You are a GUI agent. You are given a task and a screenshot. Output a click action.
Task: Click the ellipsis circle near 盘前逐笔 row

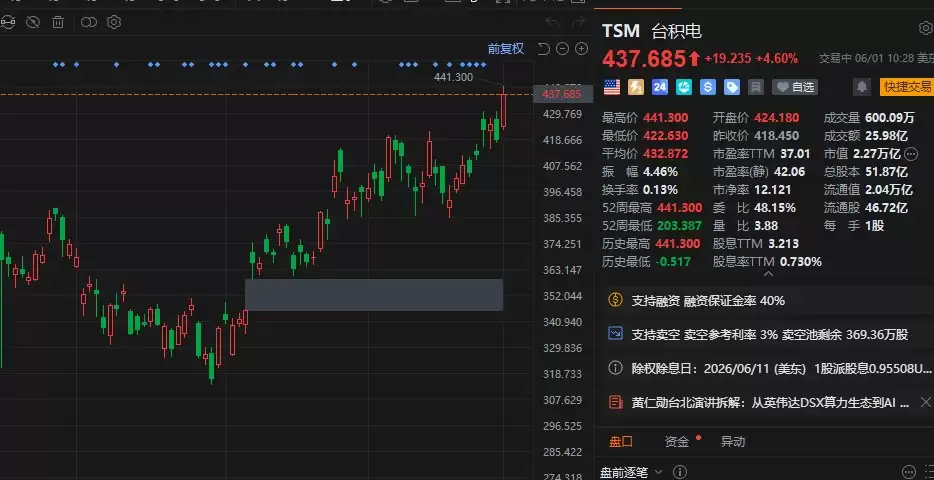(x=908, y=472)
